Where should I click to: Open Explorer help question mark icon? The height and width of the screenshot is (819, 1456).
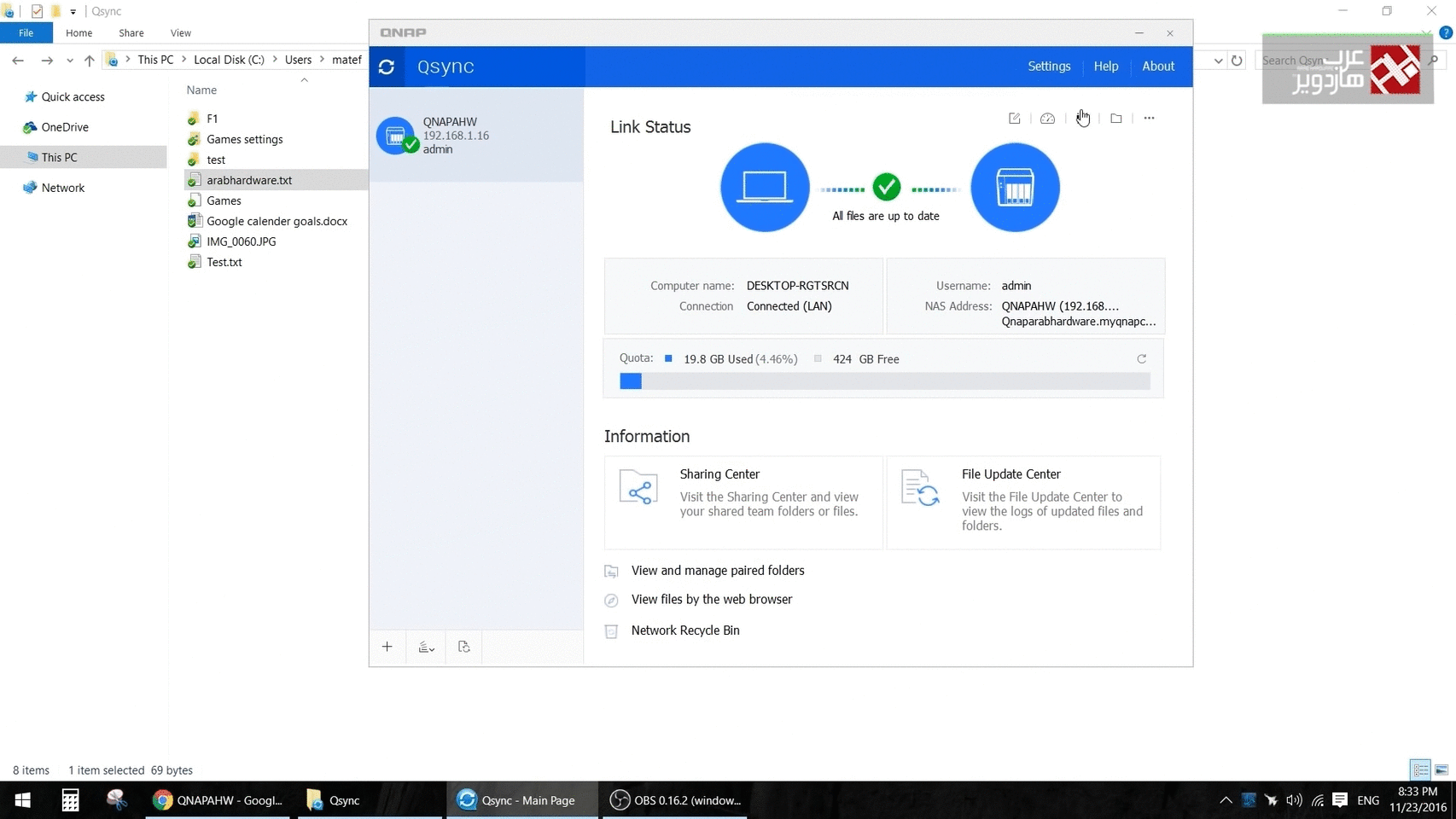pyautogui.click(x=1446, y=33)
